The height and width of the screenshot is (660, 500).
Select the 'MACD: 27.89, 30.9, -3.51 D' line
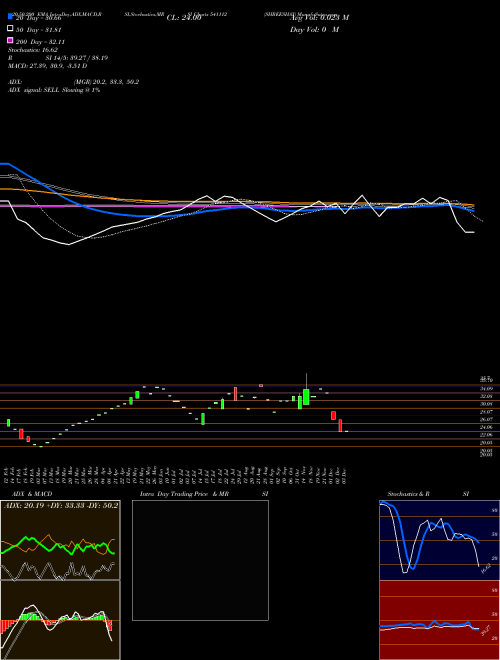48,66
